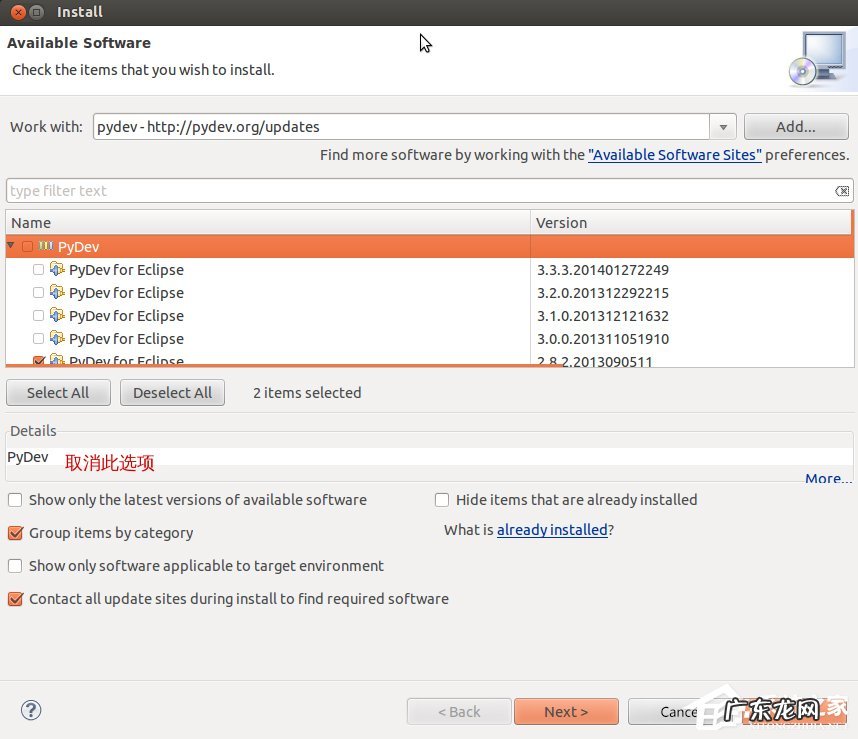Open the Work with dropdown
This screenshot has height=739, width=858.
tap(722, 126)
